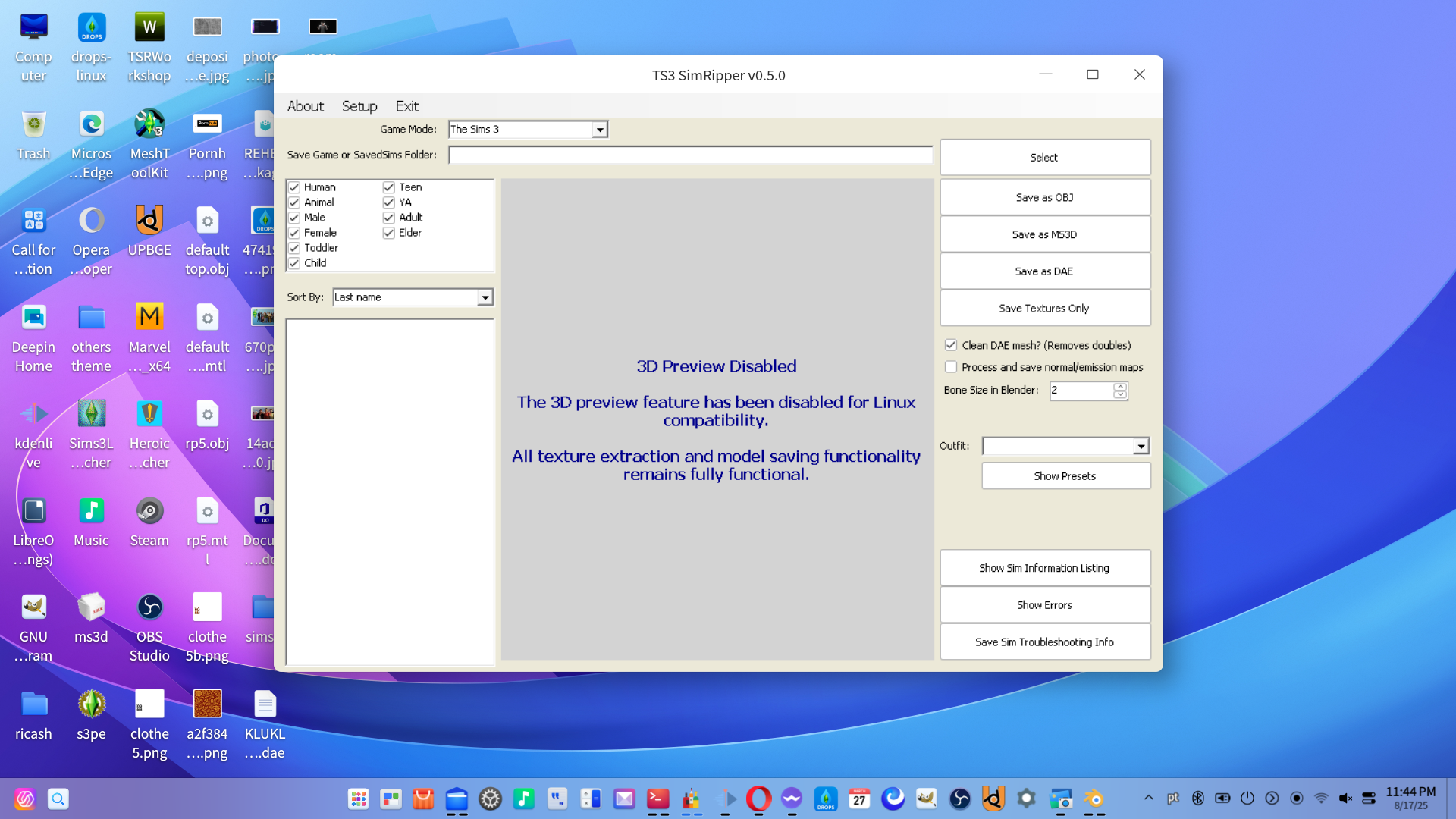Increase Bone Size in Blender value
The image size is (1456, 819).
[x=1120, y=387]
